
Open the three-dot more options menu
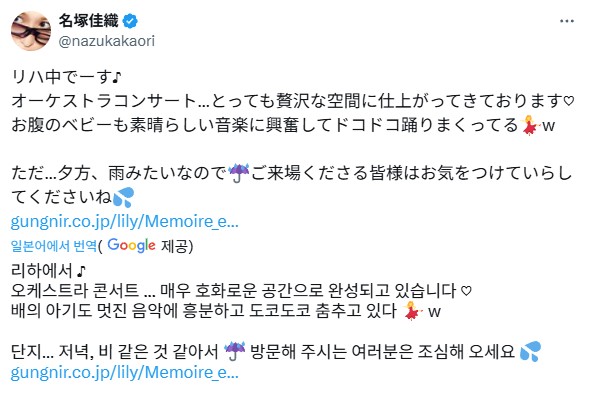pos(566,21)
